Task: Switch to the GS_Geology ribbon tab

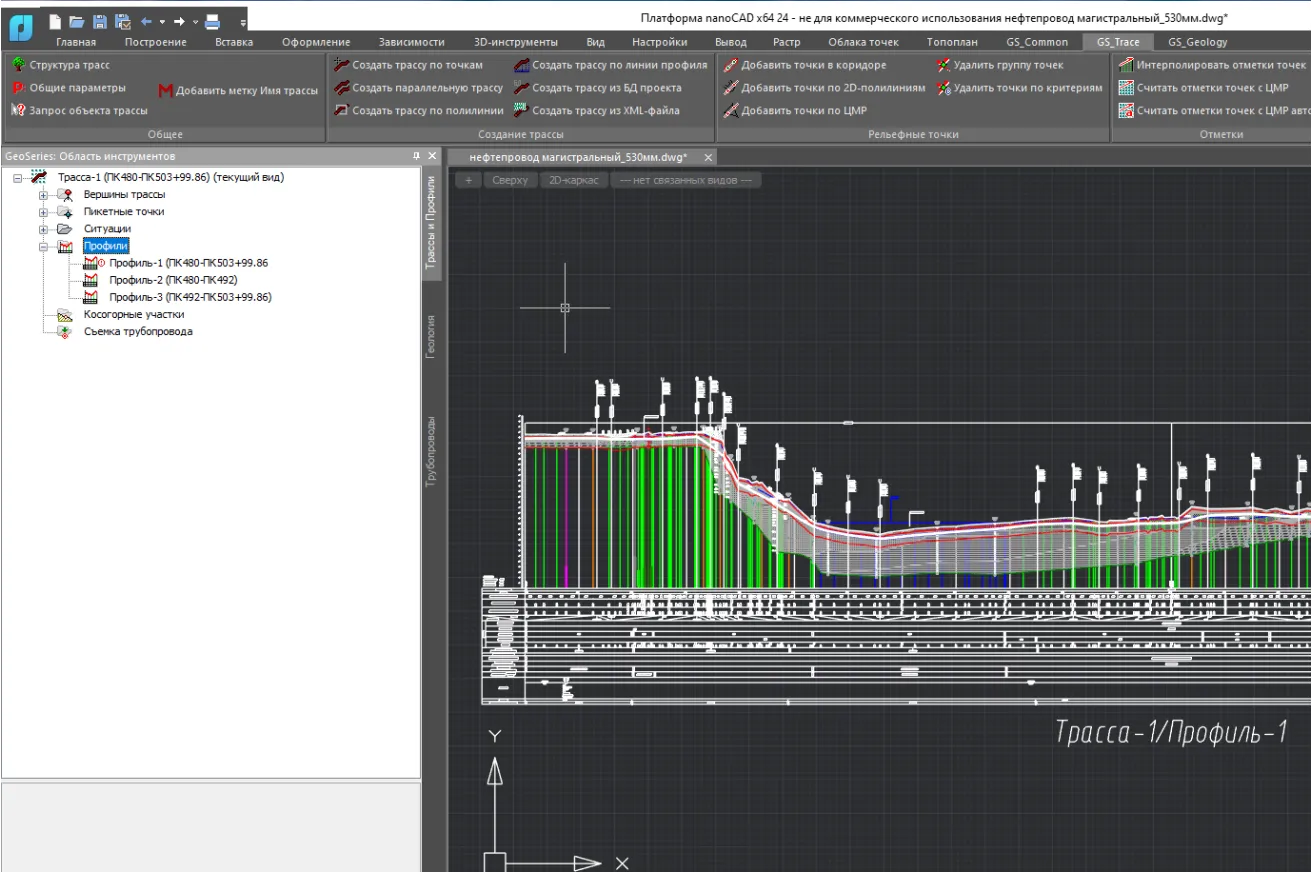Action: (x=1197, y=42)
